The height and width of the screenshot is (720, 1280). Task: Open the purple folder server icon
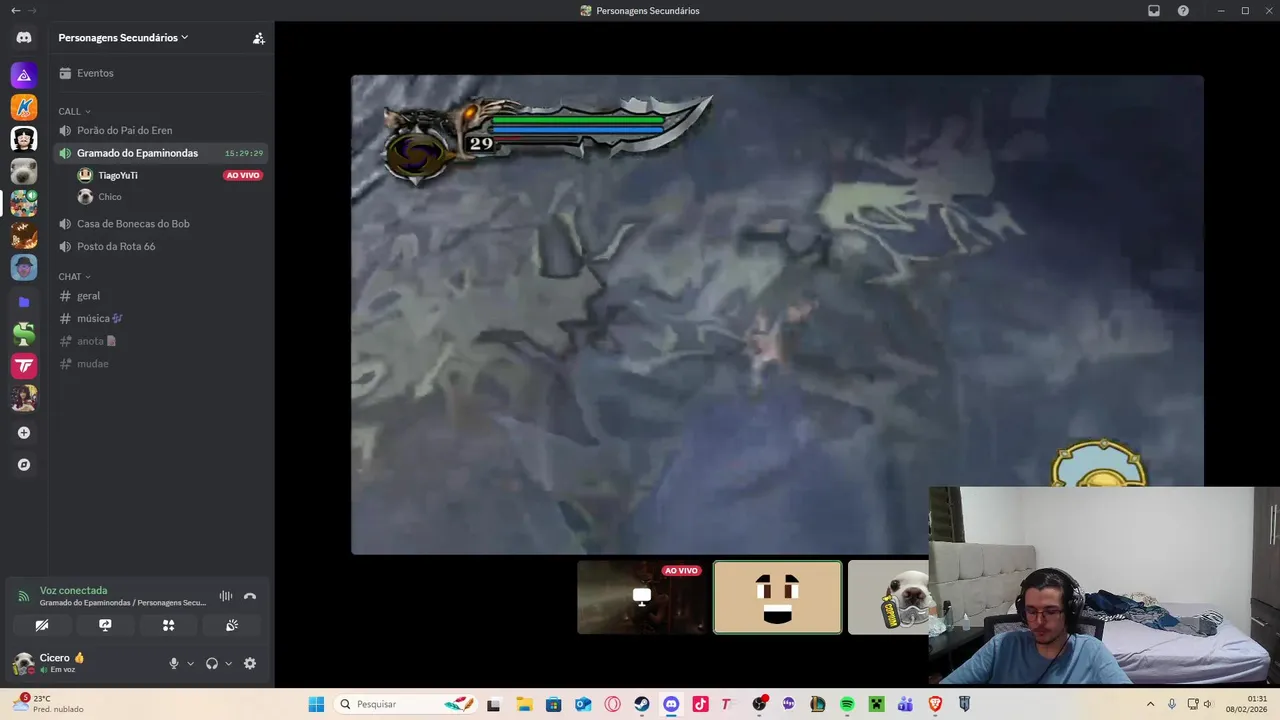tap(24, 301)
